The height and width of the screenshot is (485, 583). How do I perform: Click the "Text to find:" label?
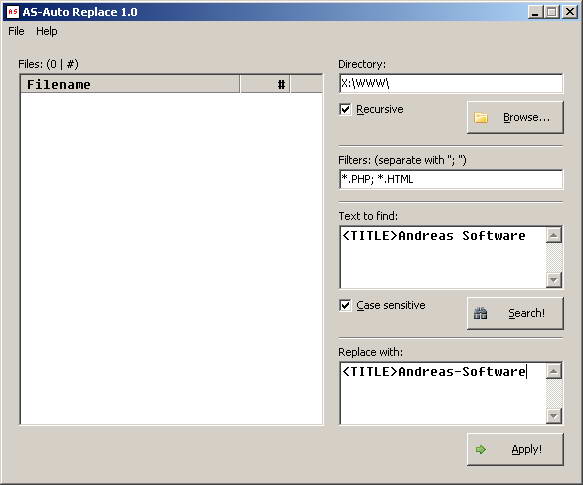coord(368,216)
